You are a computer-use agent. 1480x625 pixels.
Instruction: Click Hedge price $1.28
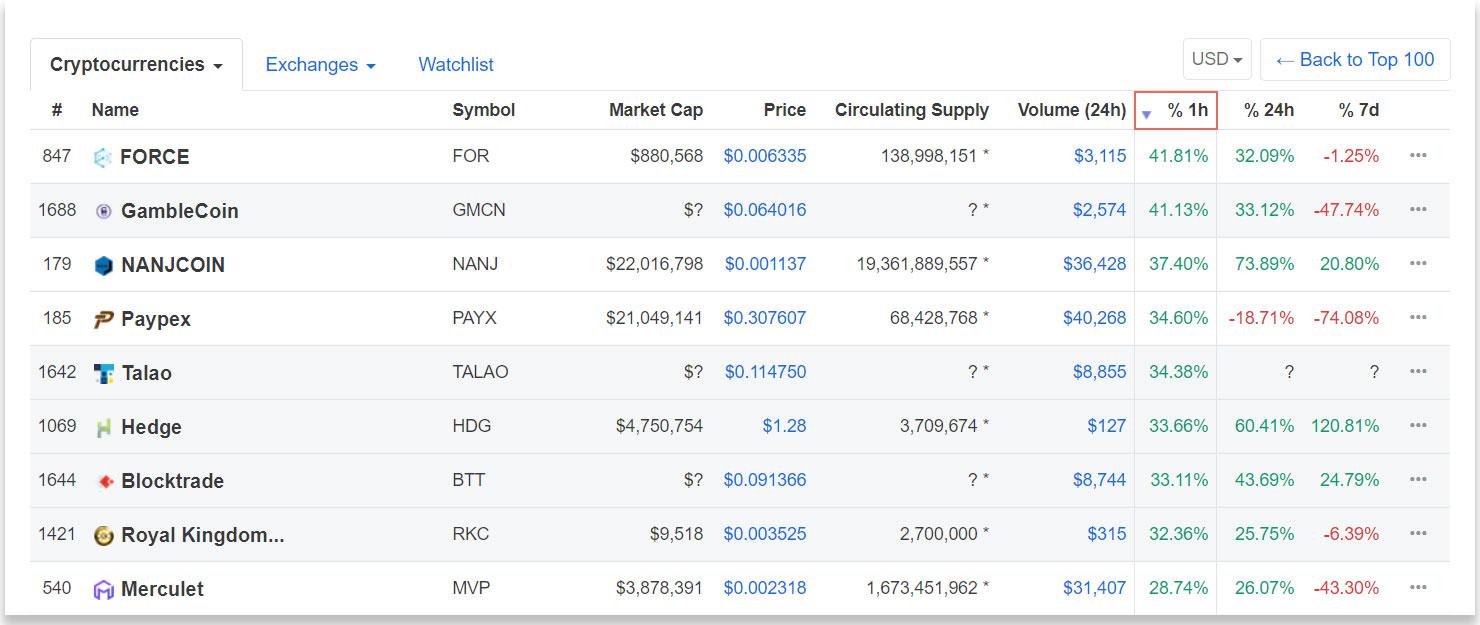coord(784,426)
